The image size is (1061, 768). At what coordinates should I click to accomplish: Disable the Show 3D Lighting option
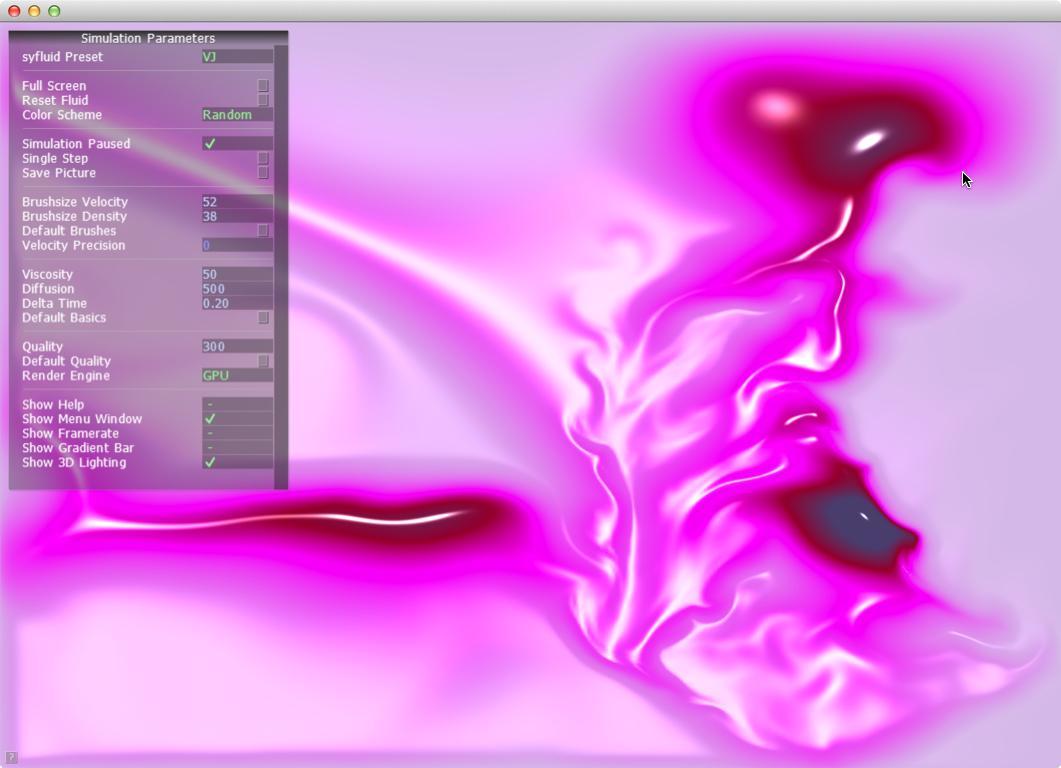[x=210, y=462]
